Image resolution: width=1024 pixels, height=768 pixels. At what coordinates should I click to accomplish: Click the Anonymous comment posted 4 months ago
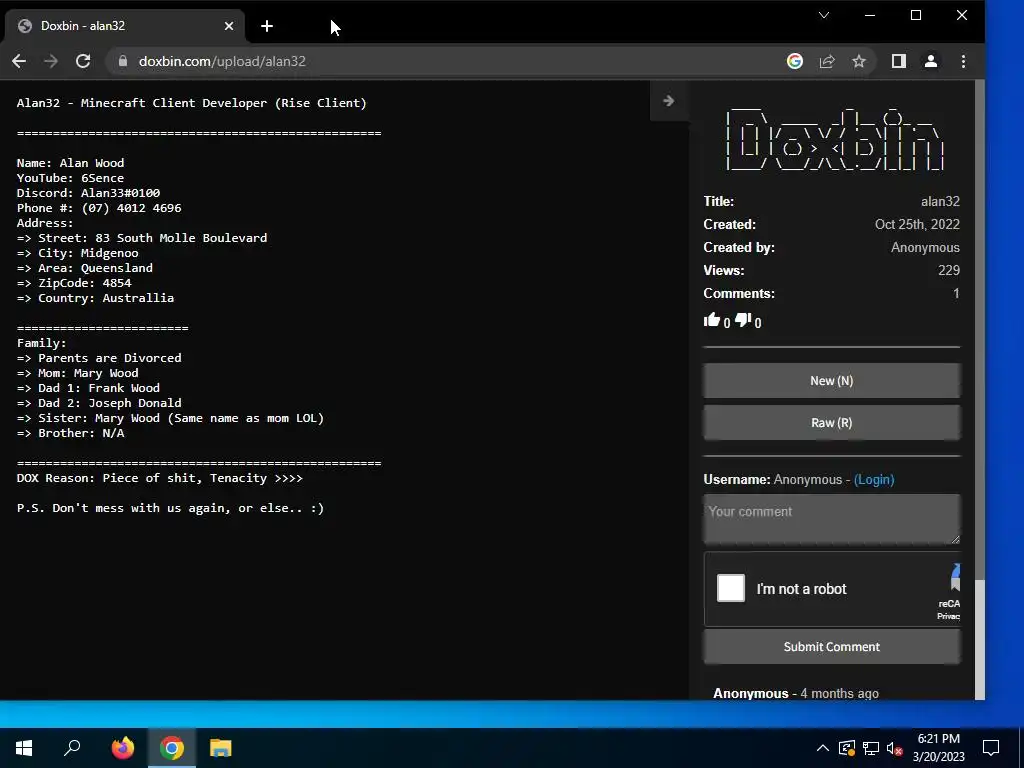[x=795, y=694]
